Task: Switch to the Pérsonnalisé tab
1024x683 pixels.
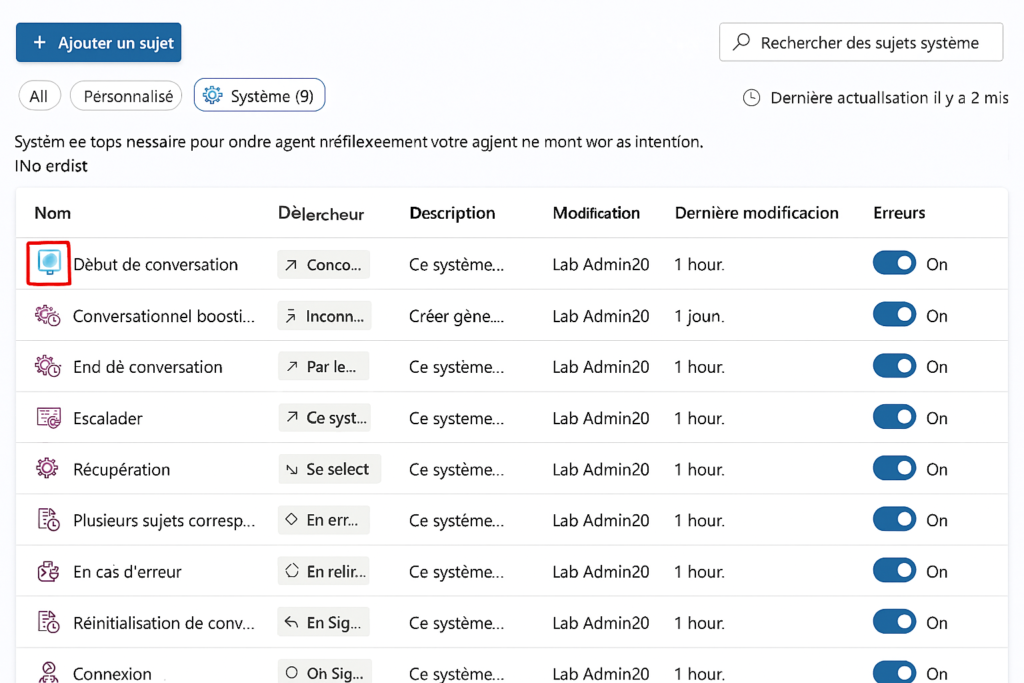Action: (x=126, y=96)
